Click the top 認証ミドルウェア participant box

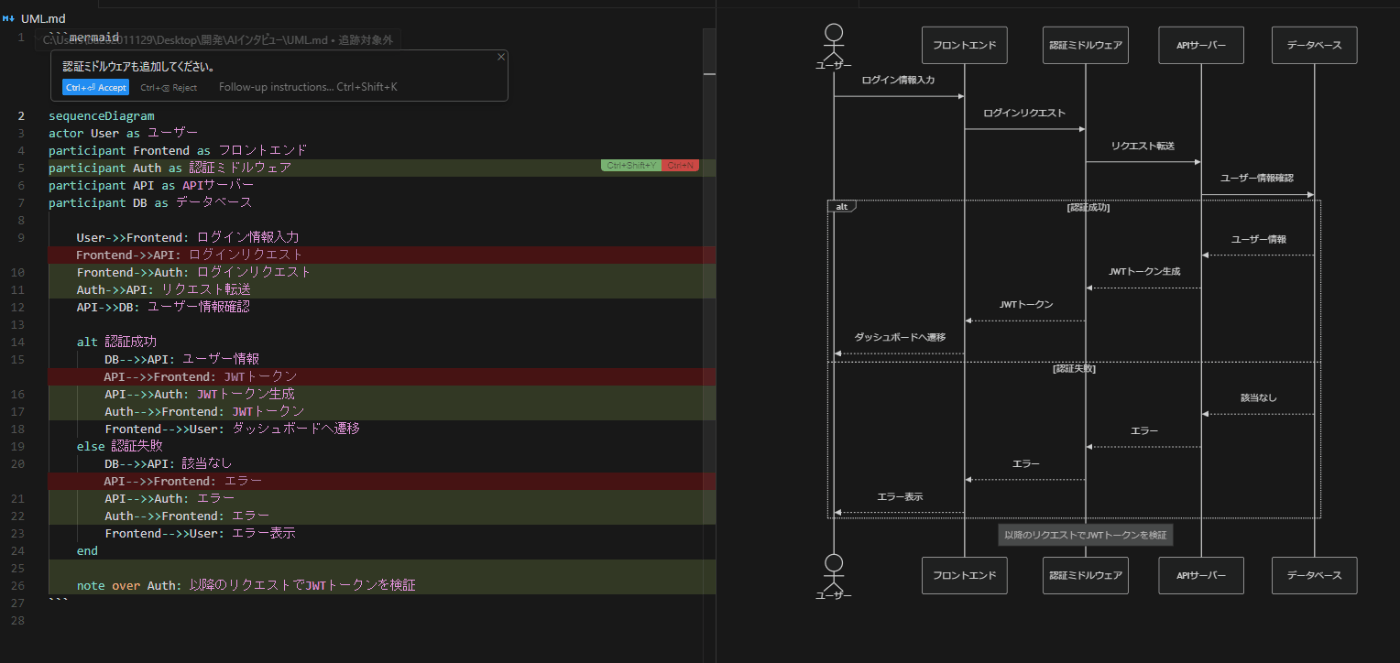pos(1085,45)
